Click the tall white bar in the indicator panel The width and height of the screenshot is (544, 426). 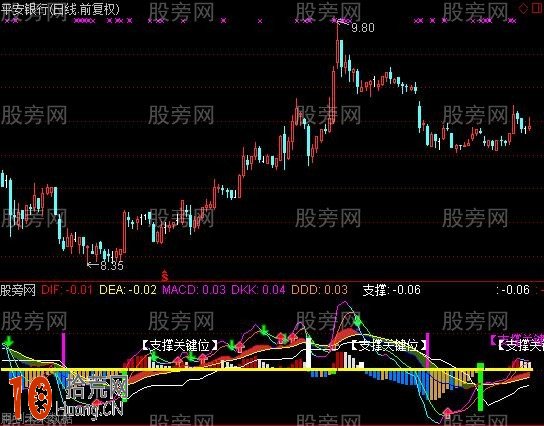[x=308, y=353]
